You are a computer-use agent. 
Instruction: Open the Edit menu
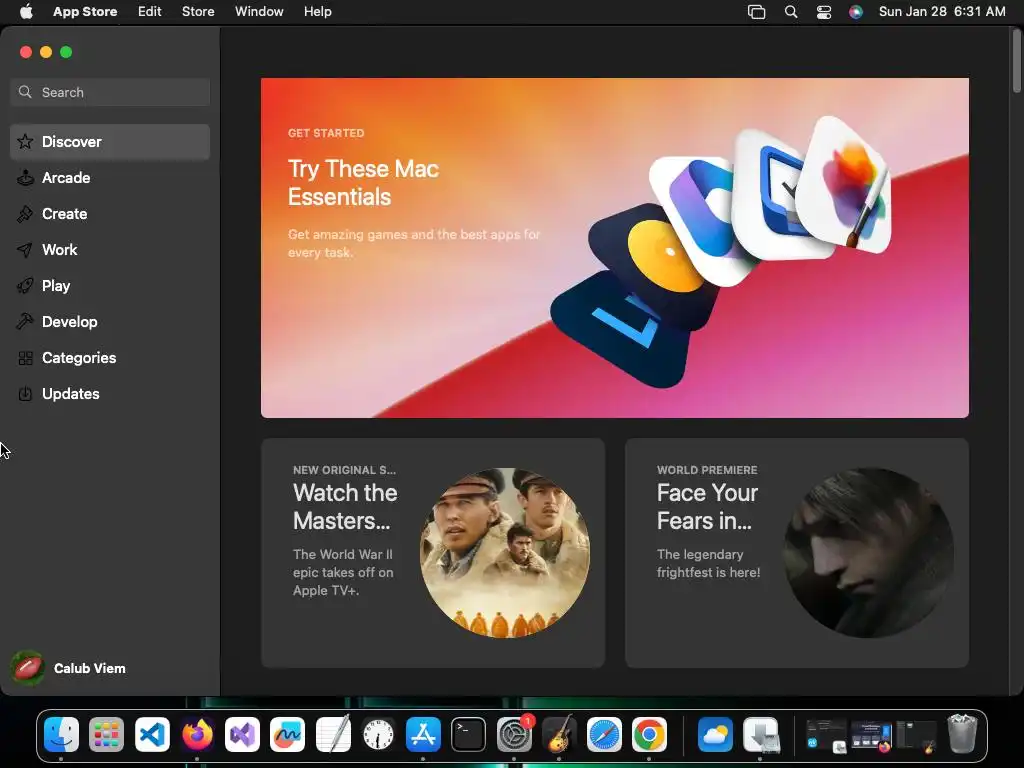click(x=150, y=11)
